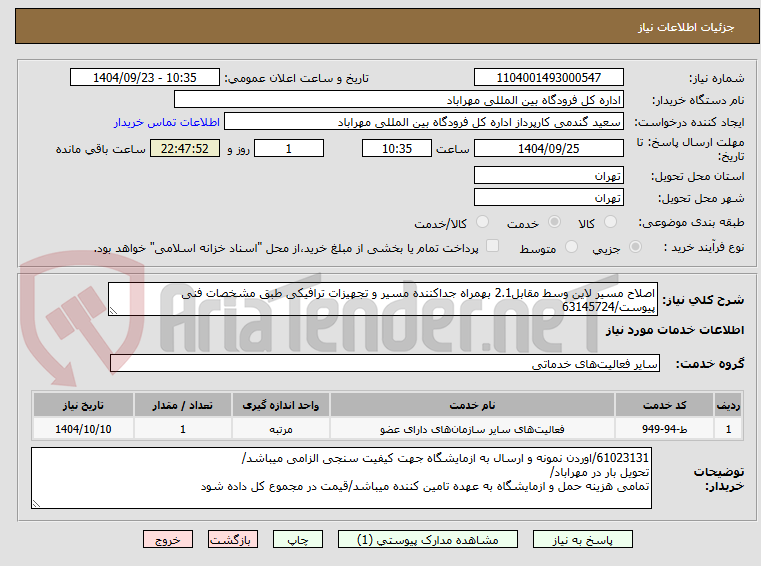
Task: Click the نام خدمت column header
Action: pyautogui.click(x=472, y=405)
